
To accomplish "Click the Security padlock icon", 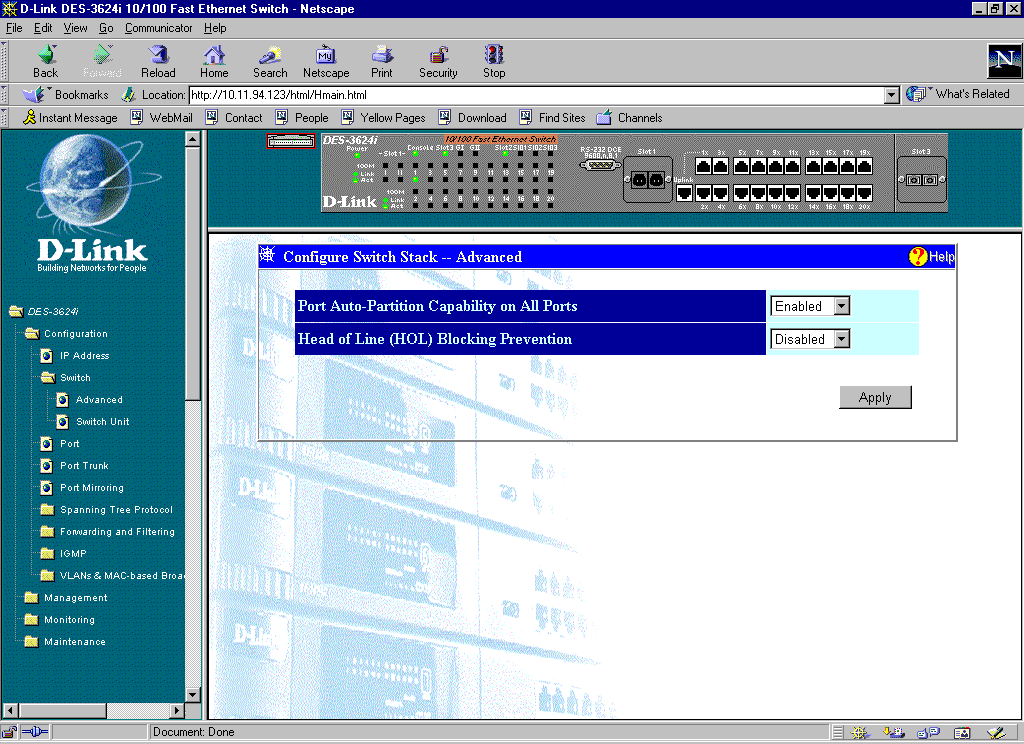I will coord(438,56).
